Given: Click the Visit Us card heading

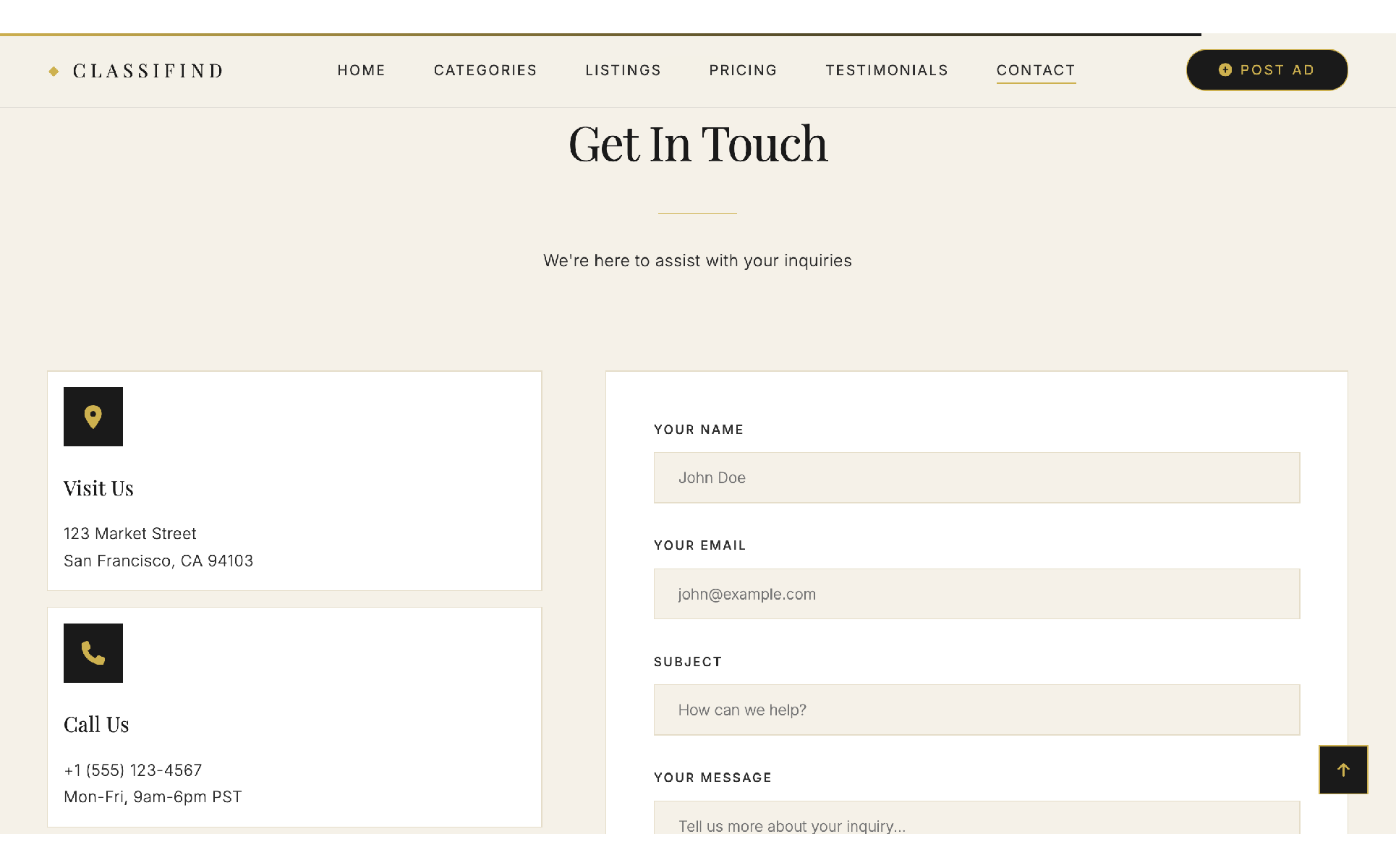Looking at the screenshot, I should point(98,489).
